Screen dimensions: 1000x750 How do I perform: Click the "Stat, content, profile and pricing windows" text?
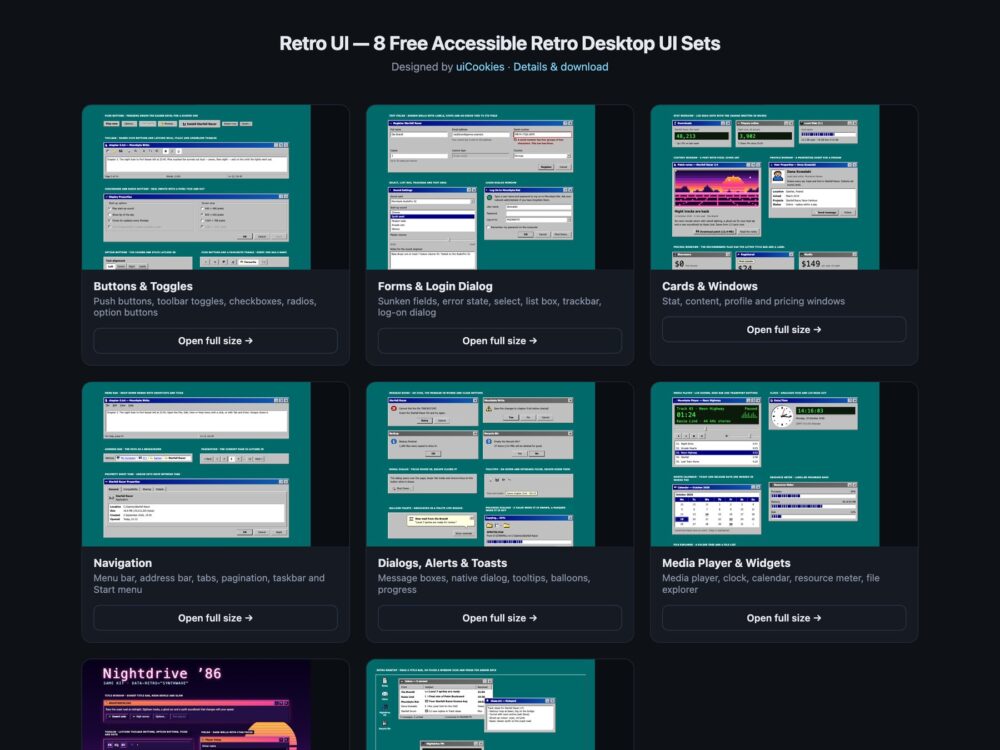[x=753, y=301]
